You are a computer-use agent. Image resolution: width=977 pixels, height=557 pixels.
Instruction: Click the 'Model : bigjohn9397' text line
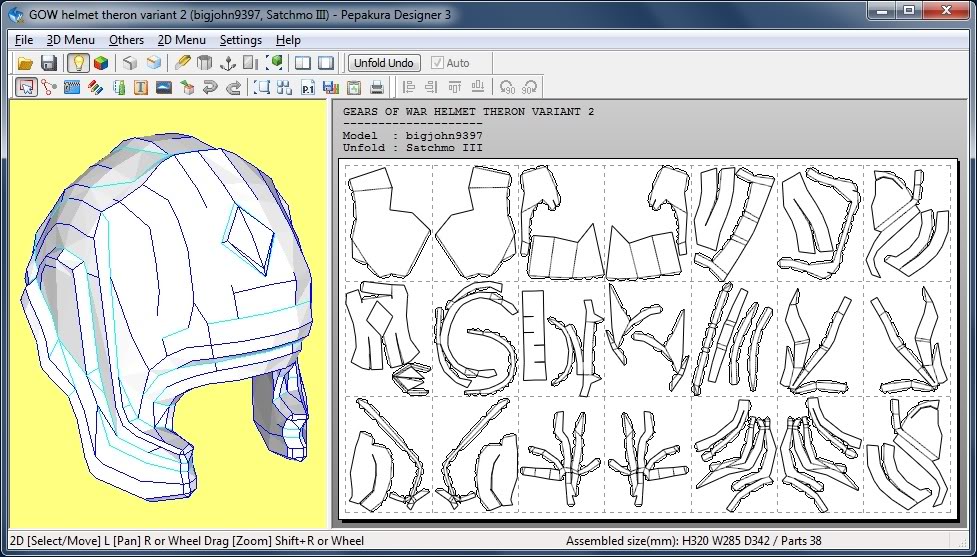(412, 135)
